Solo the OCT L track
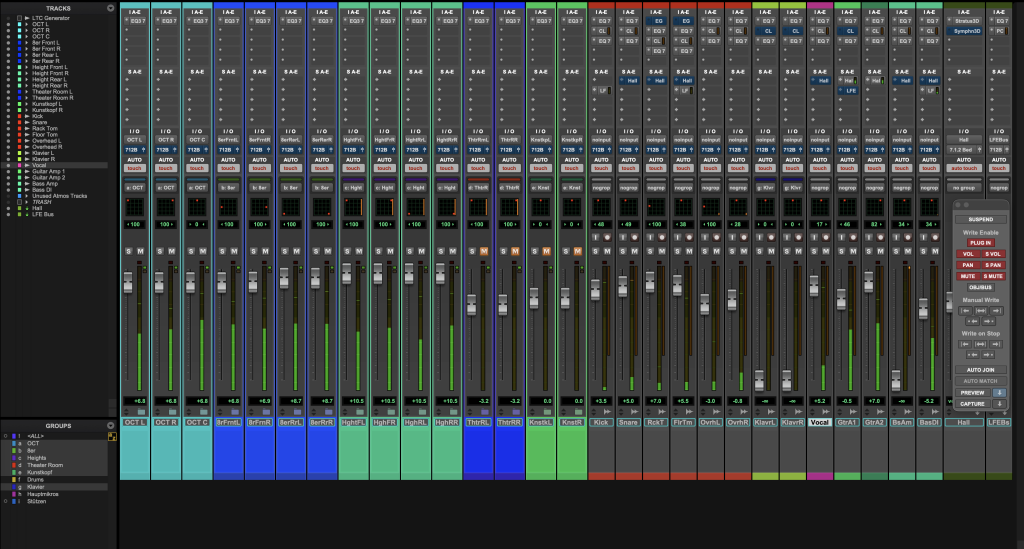The image size is (1024, 549). 128,250
